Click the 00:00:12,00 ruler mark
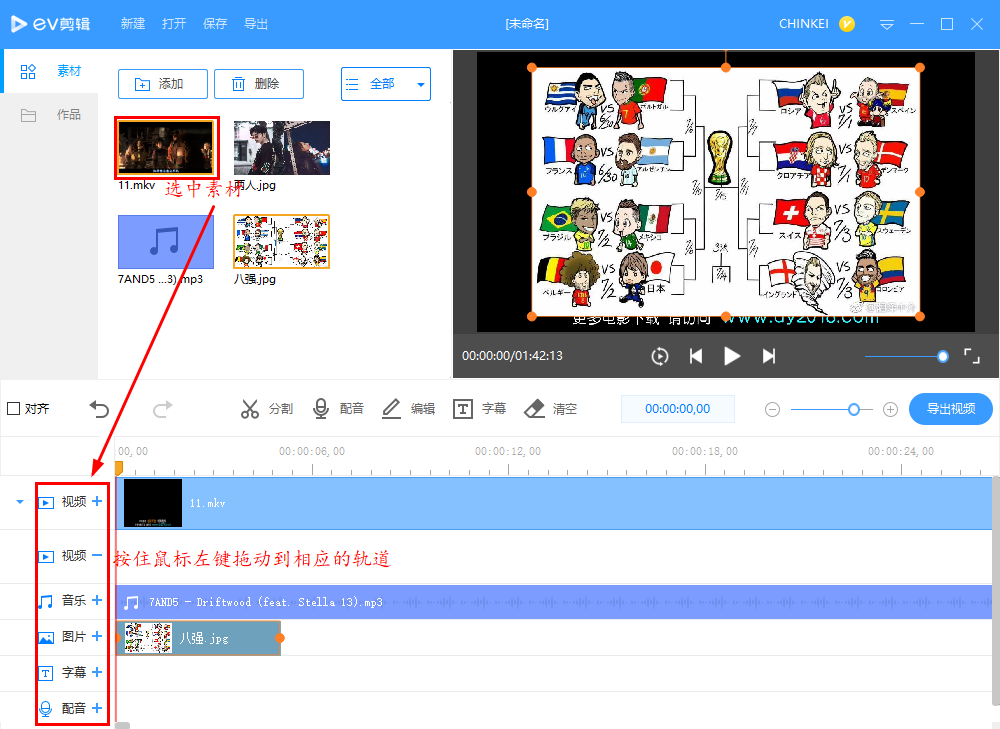 coord(508,452)
